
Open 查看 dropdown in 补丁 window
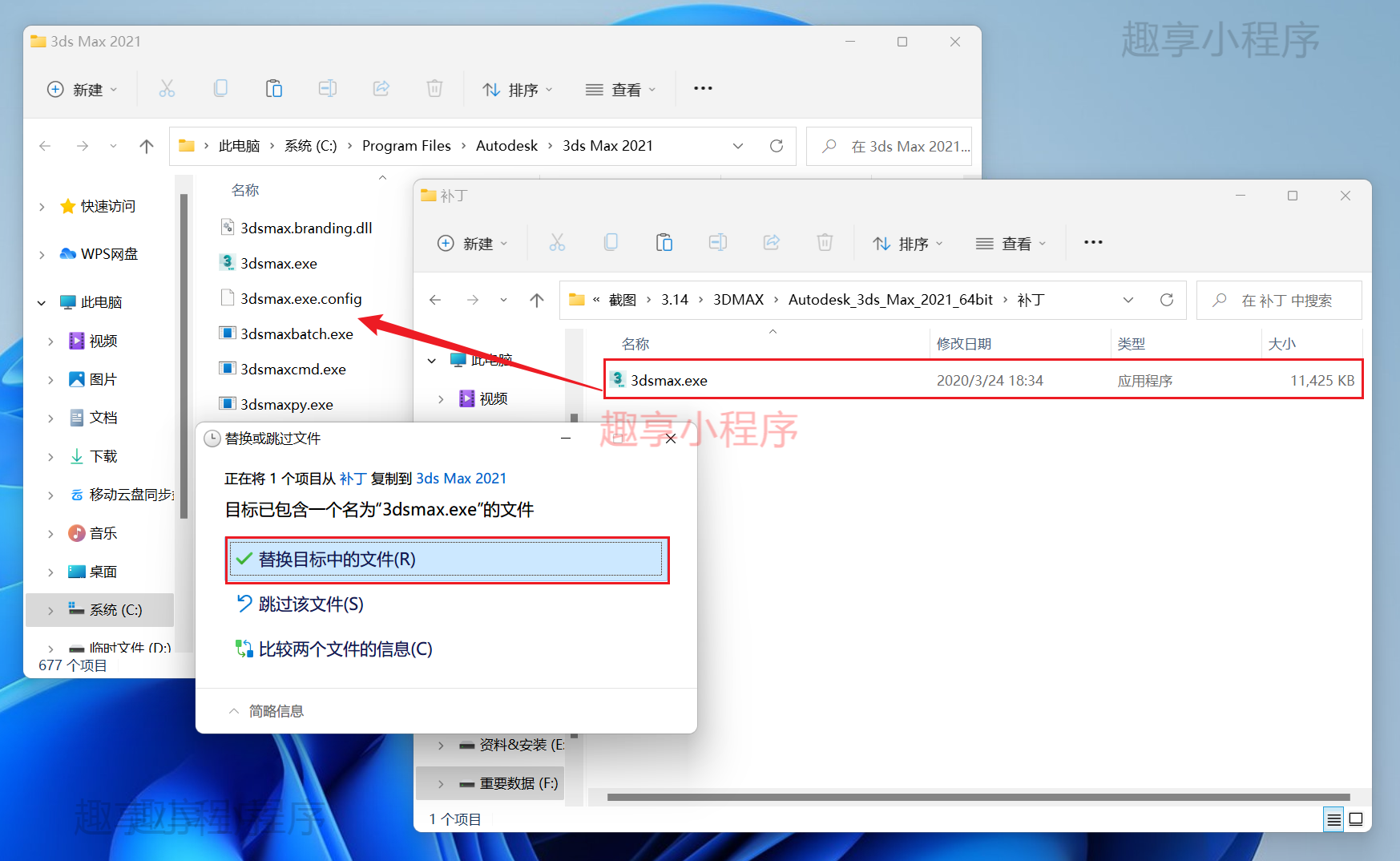[1011, 244]
